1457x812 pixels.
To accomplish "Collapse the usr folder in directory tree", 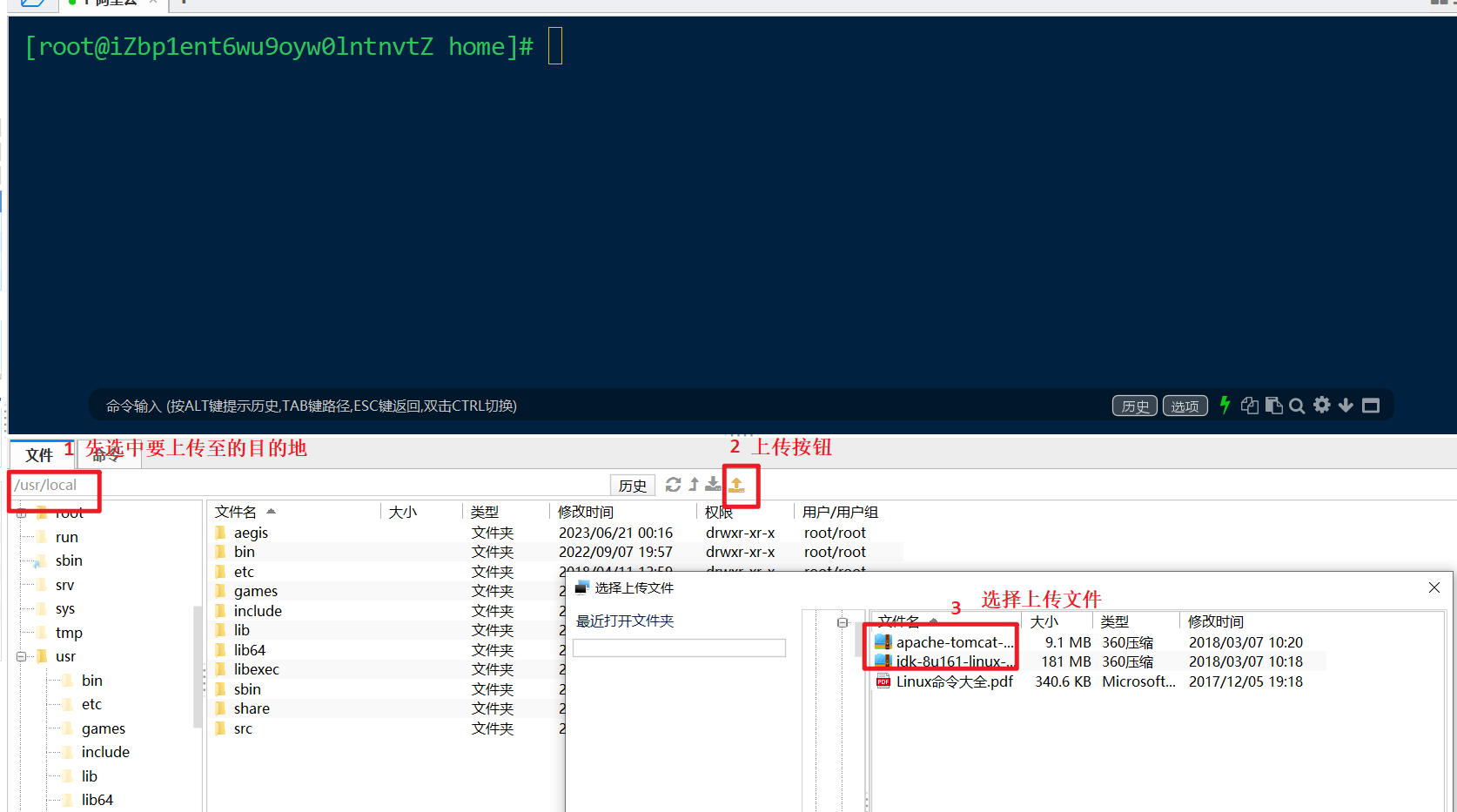I will click(21, 656).
